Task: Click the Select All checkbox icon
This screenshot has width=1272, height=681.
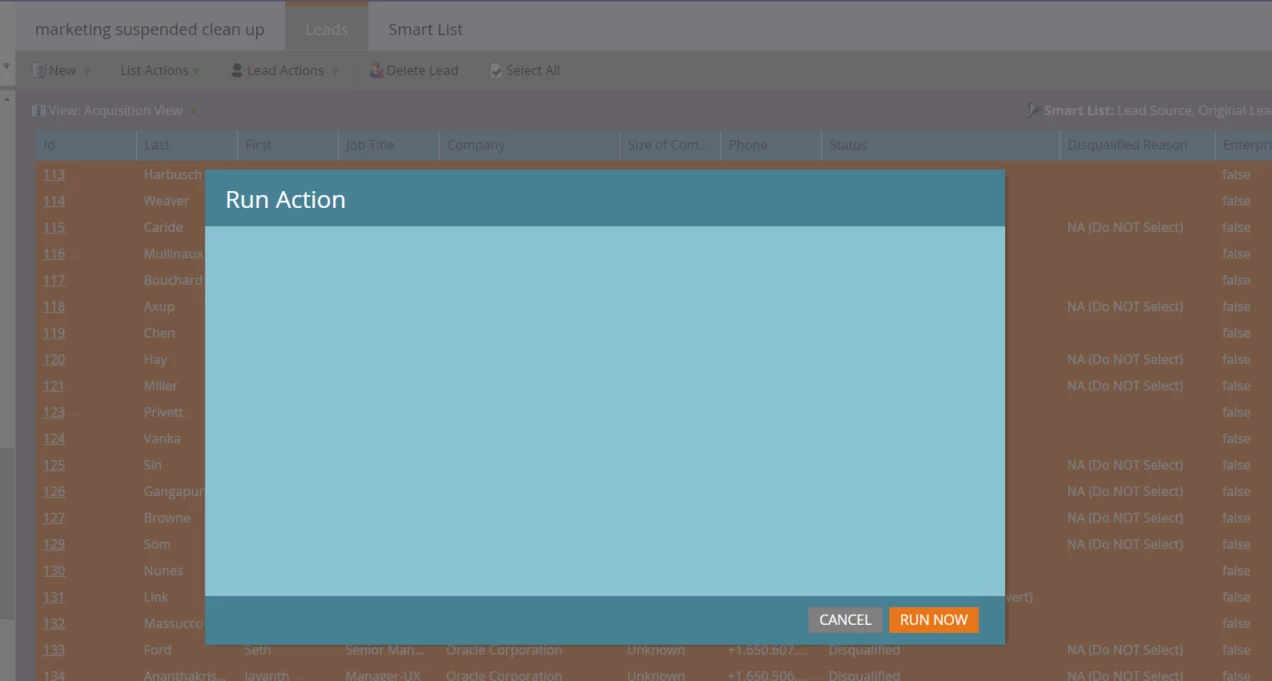Action: [496, 71]
